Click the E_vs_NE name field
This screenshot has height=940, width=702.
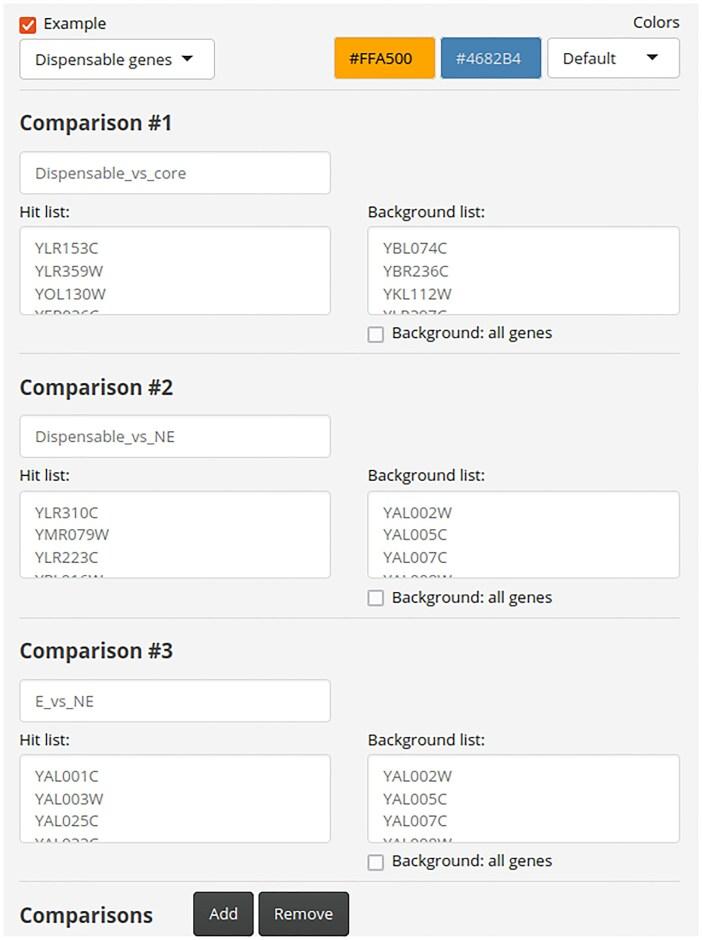tap(175, 701)
